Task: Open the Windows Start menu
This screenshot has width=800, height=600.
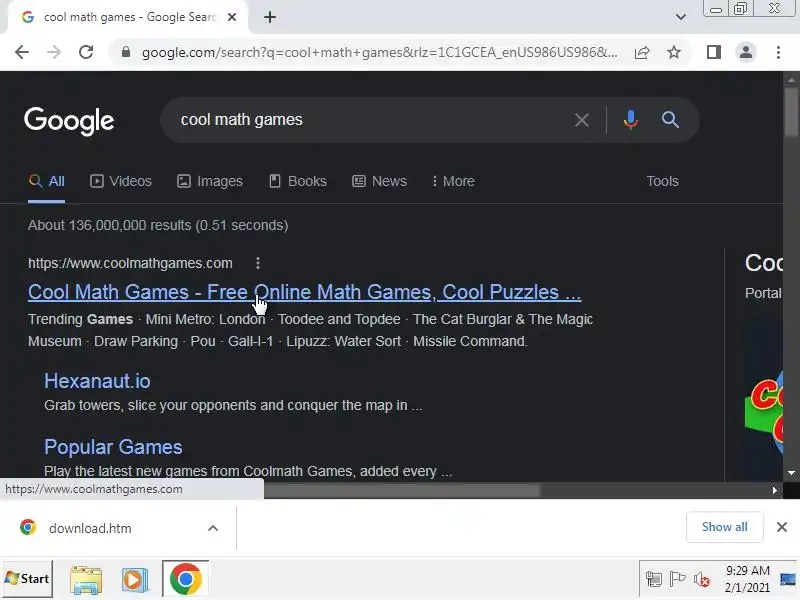Action: 28,579
